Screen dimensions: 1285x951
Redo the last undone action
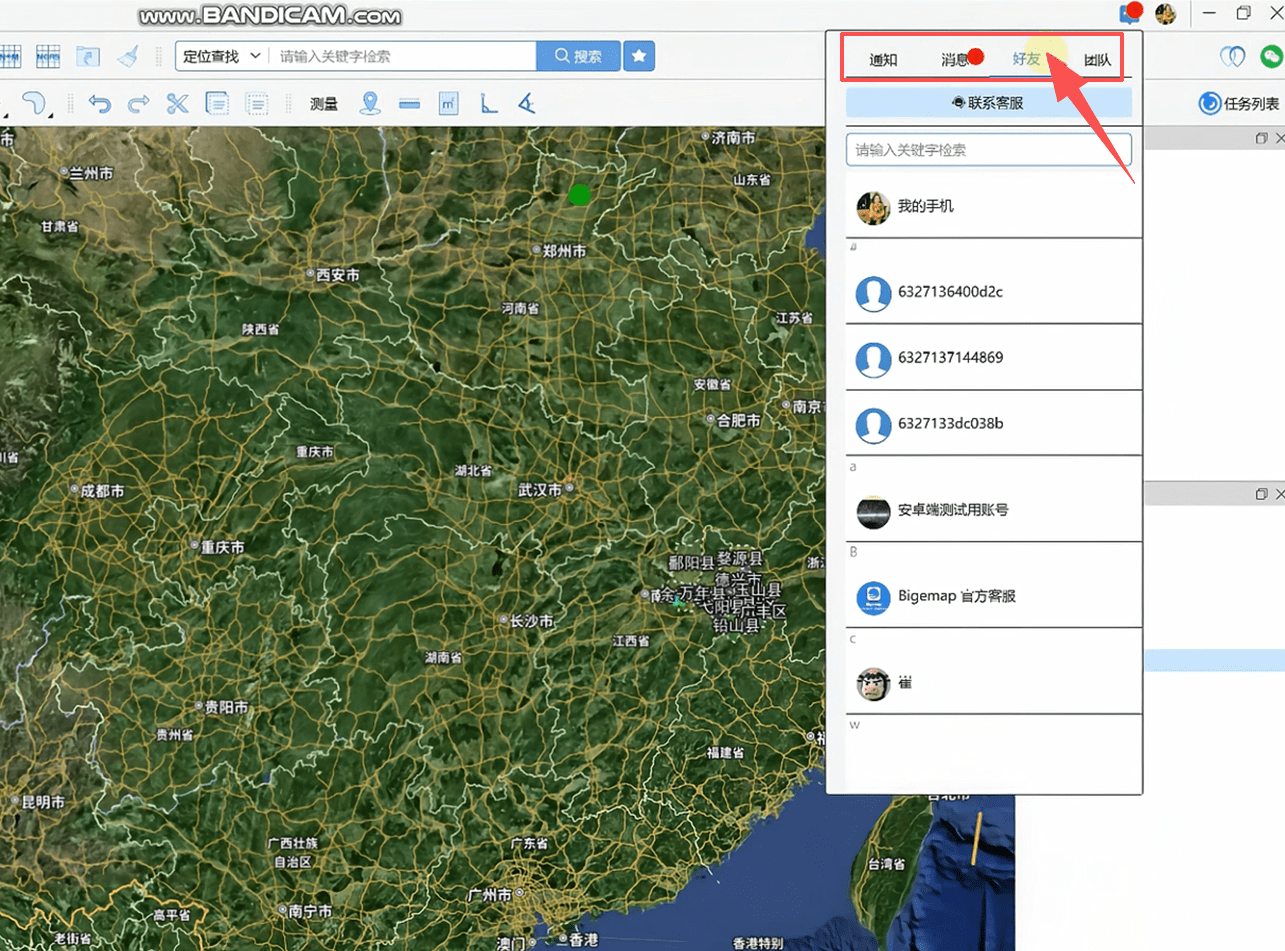[138, 103]
